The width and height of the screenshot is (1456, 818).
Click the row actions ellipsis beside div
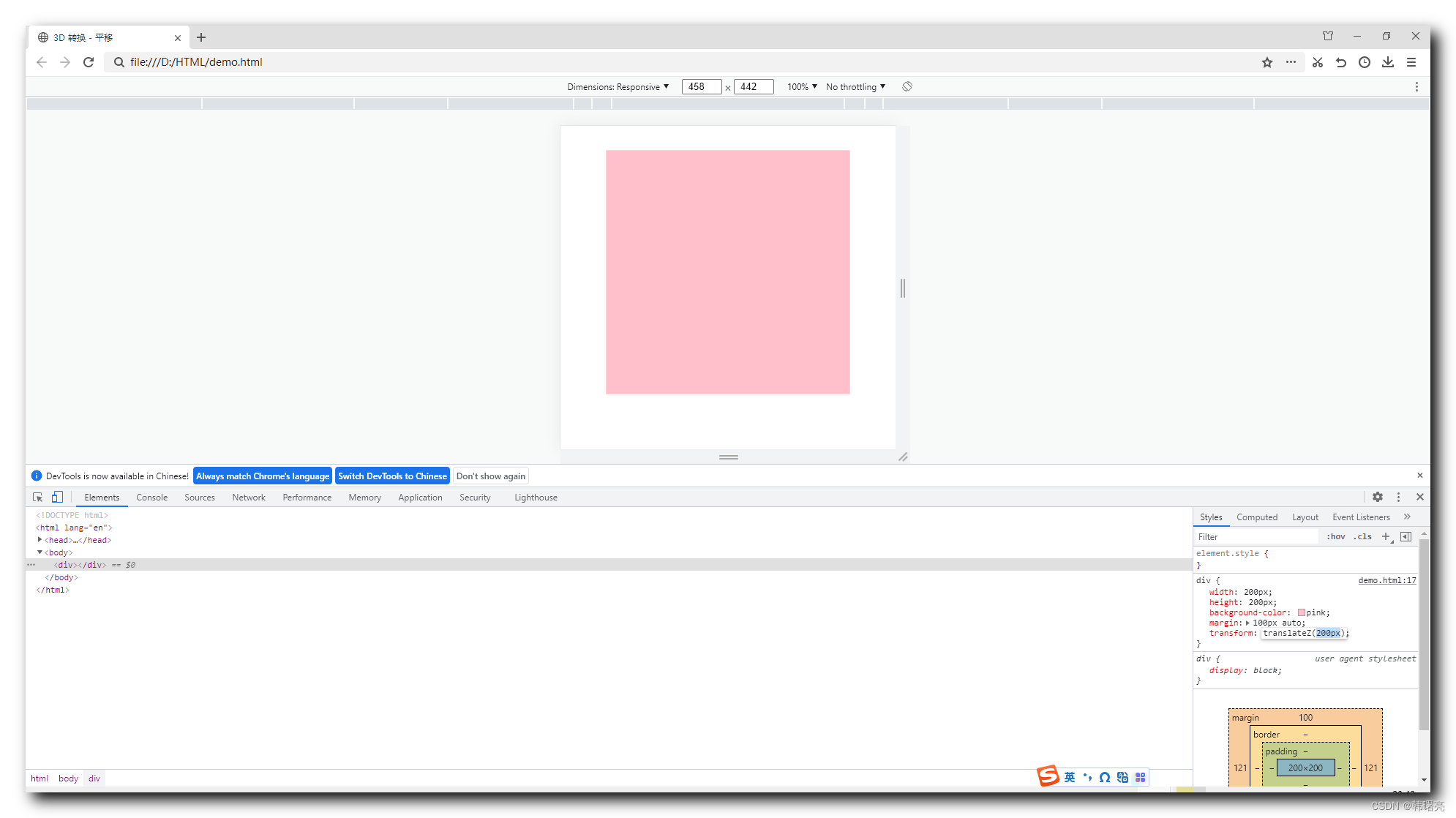coord(31,565)
